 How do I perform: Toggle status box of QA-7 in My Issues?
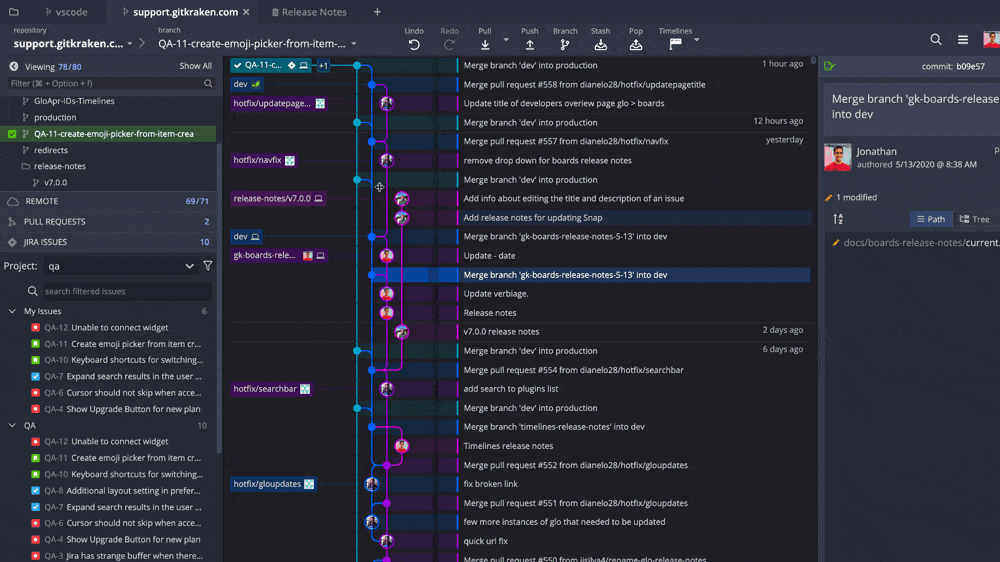tap(36, 376)
